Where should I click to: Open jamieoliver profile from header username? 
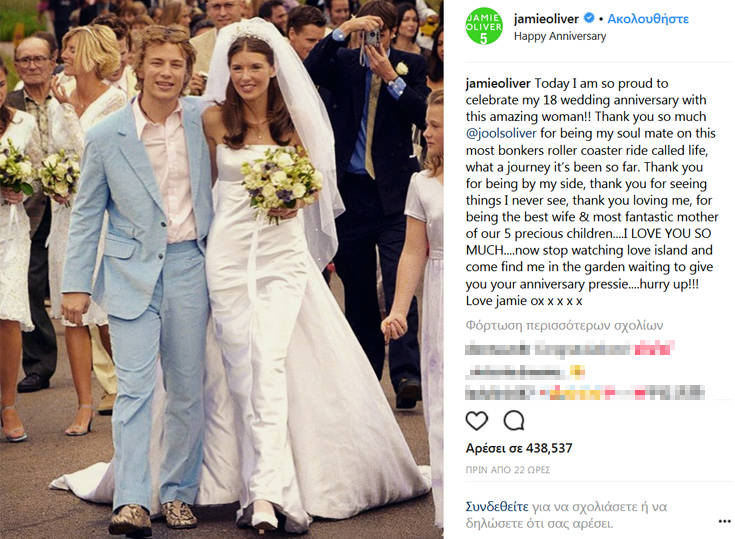click(546, 19)
